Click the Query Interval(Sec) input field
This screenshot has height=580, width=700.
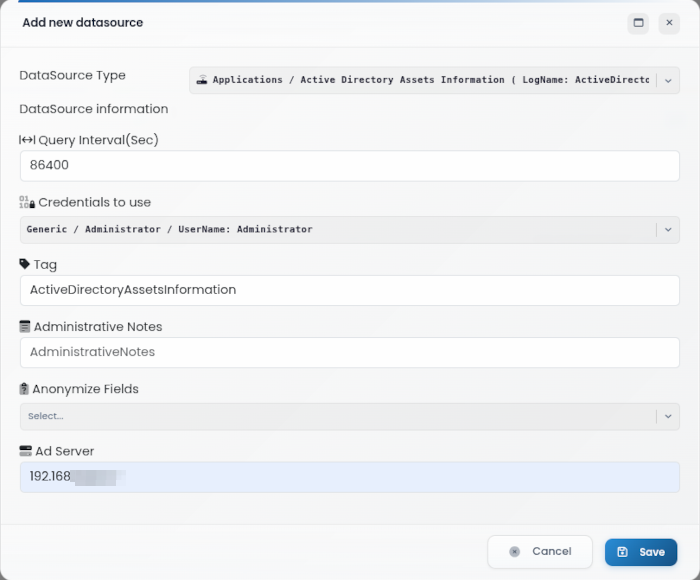tap(350, 166)
